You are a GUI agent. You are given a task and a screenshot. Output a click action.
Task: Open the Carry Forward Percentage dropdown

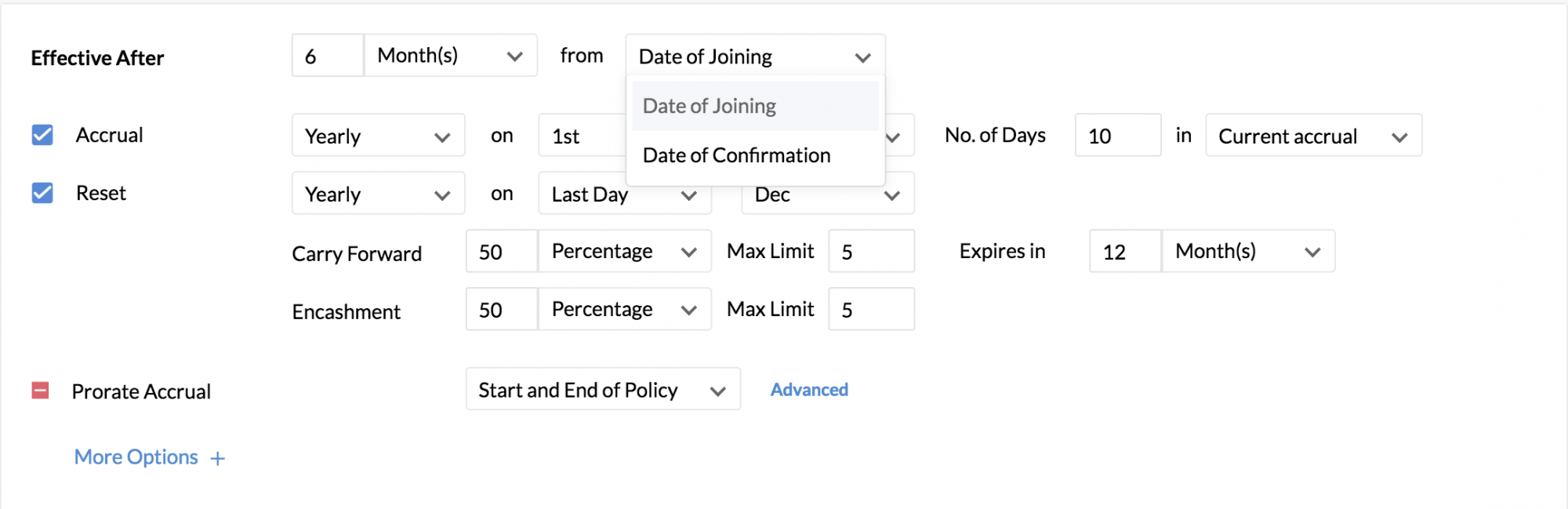pos(624,252)
